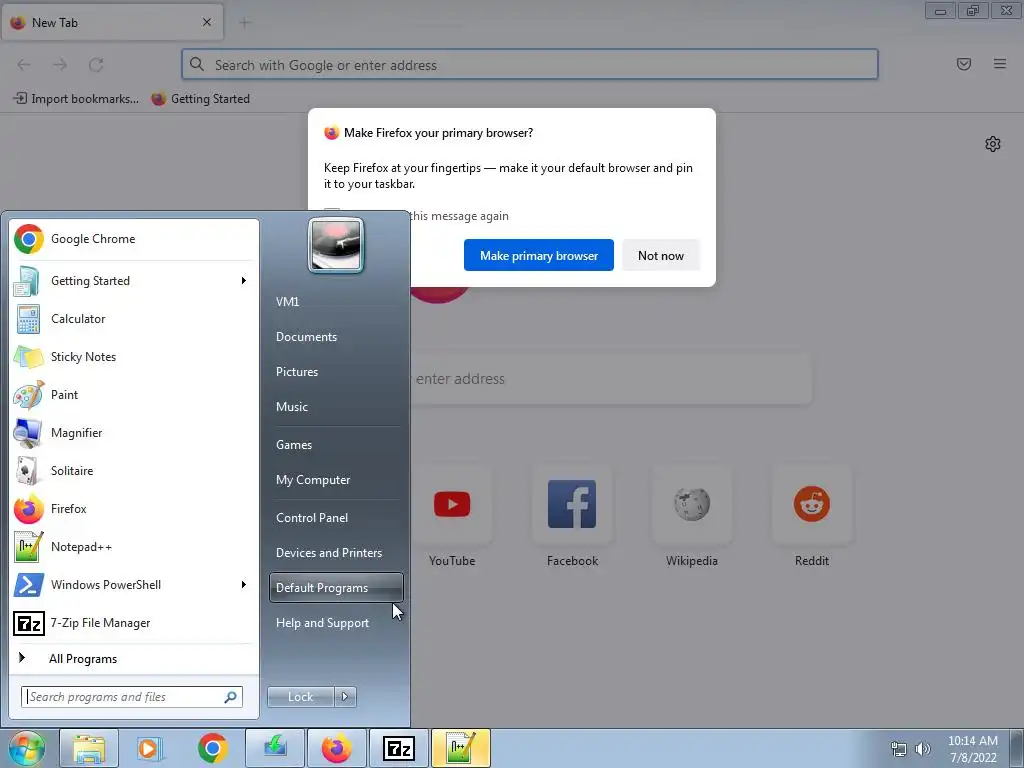Click the user account picture

[x=336, y=246]
